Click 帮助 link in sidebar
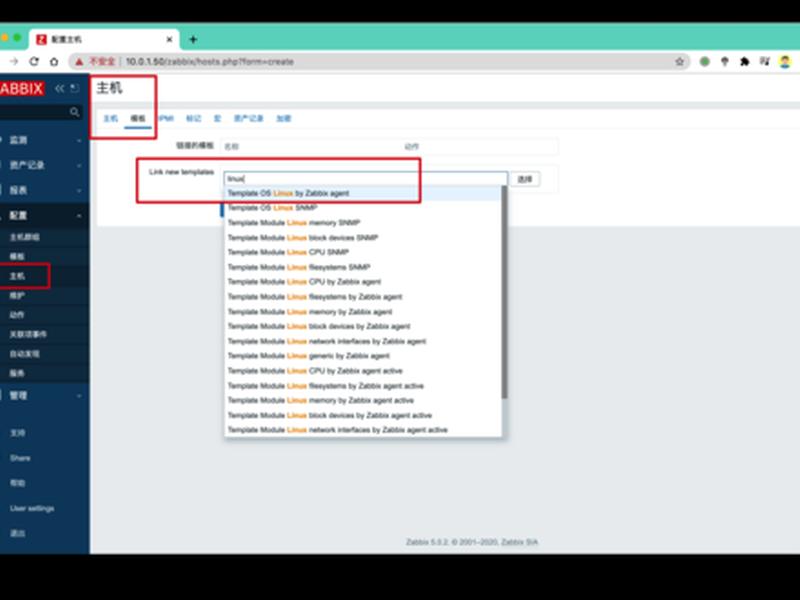Viewport: 800px width, 600px height. click(x=17, y=483)
